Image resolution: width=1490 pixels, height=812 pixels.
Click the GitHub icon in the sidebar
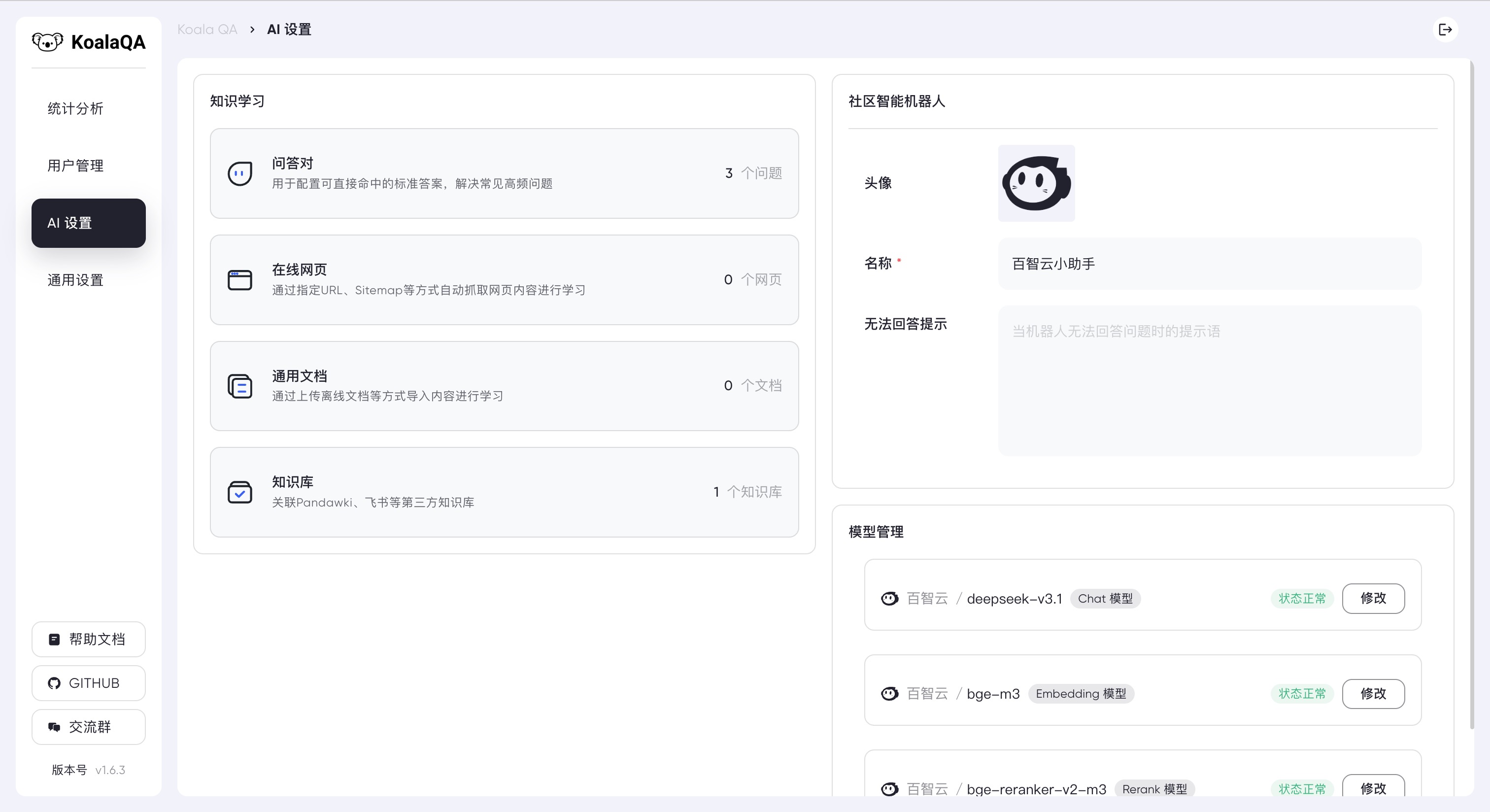tap(54, 683)
